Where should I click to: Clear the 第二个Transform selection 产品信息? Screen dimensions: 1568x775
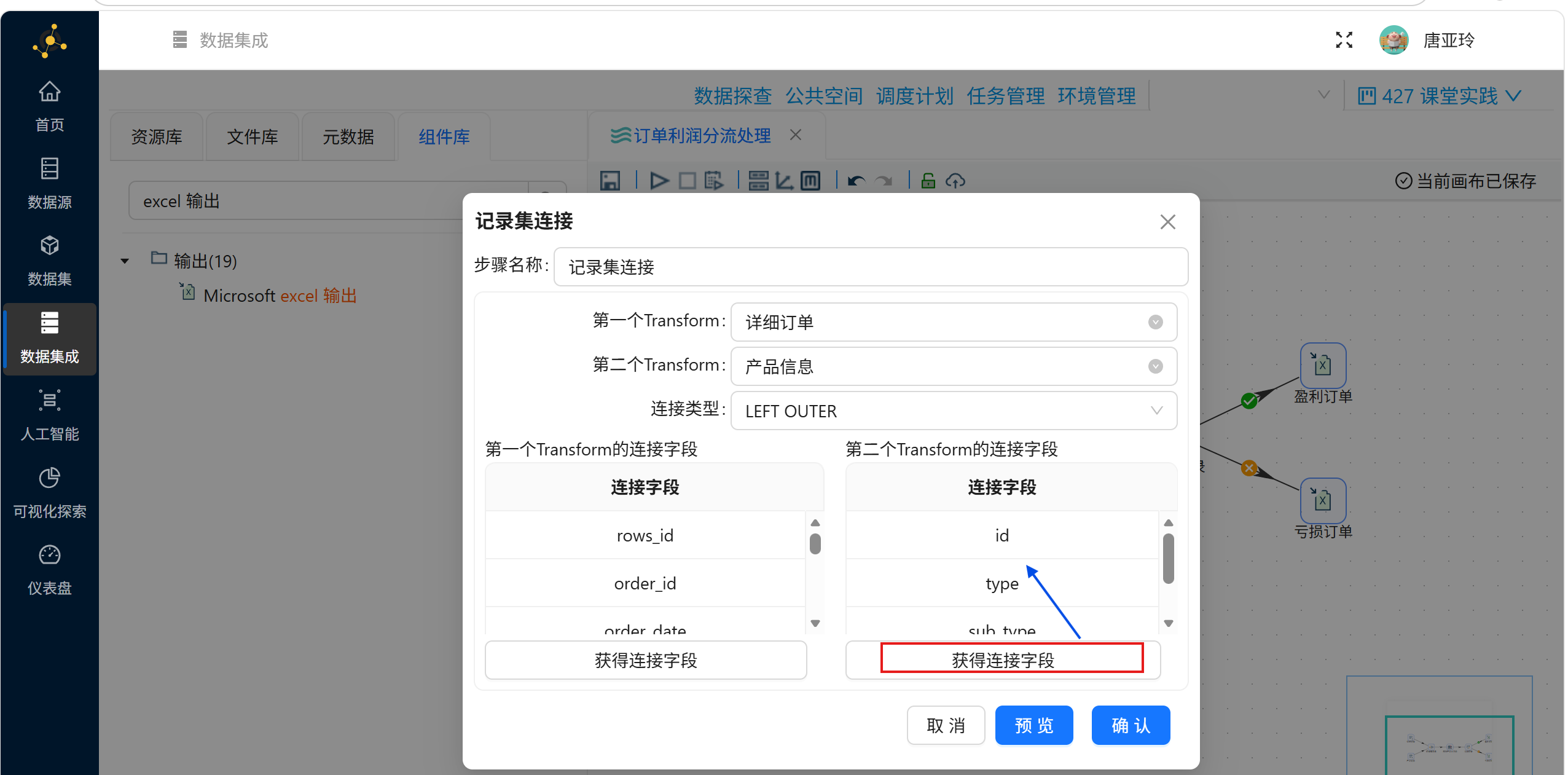1155,366
